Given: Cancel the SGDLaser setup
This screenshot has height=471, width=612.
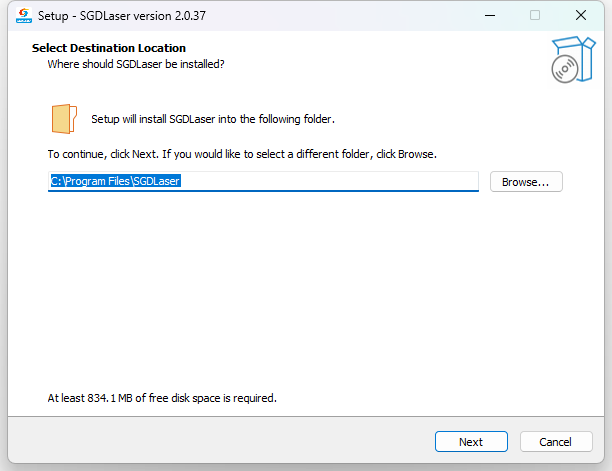Looking at the screenshot, I should [x=556, y=442].
